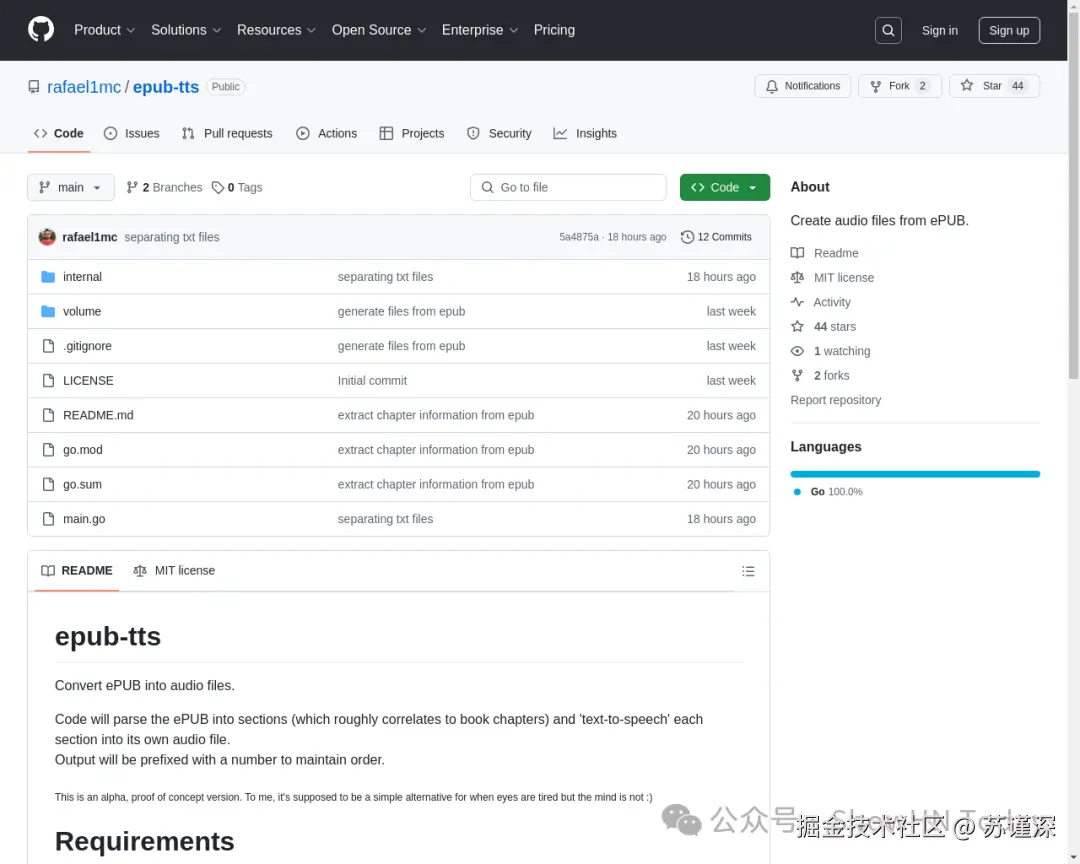
Task: Open the Security tab
Action: 499,134
